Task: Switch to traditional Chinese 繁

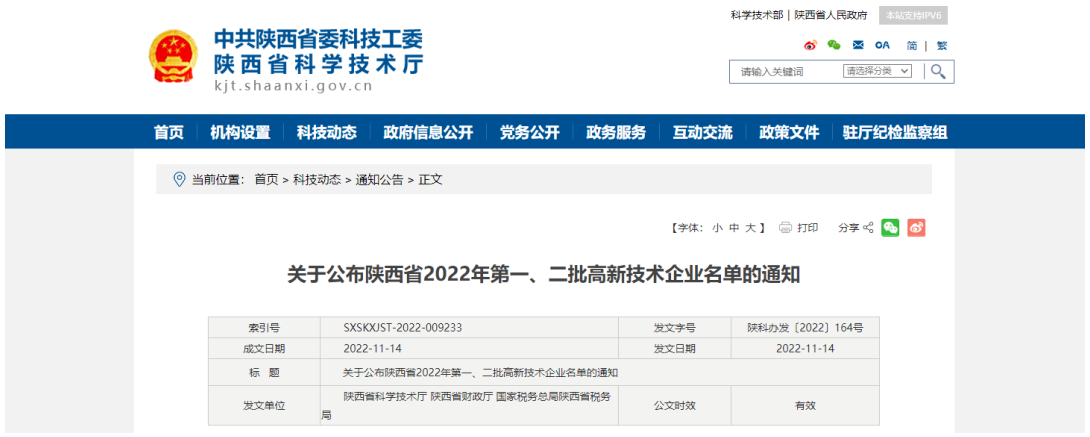Action: (941, 45)
